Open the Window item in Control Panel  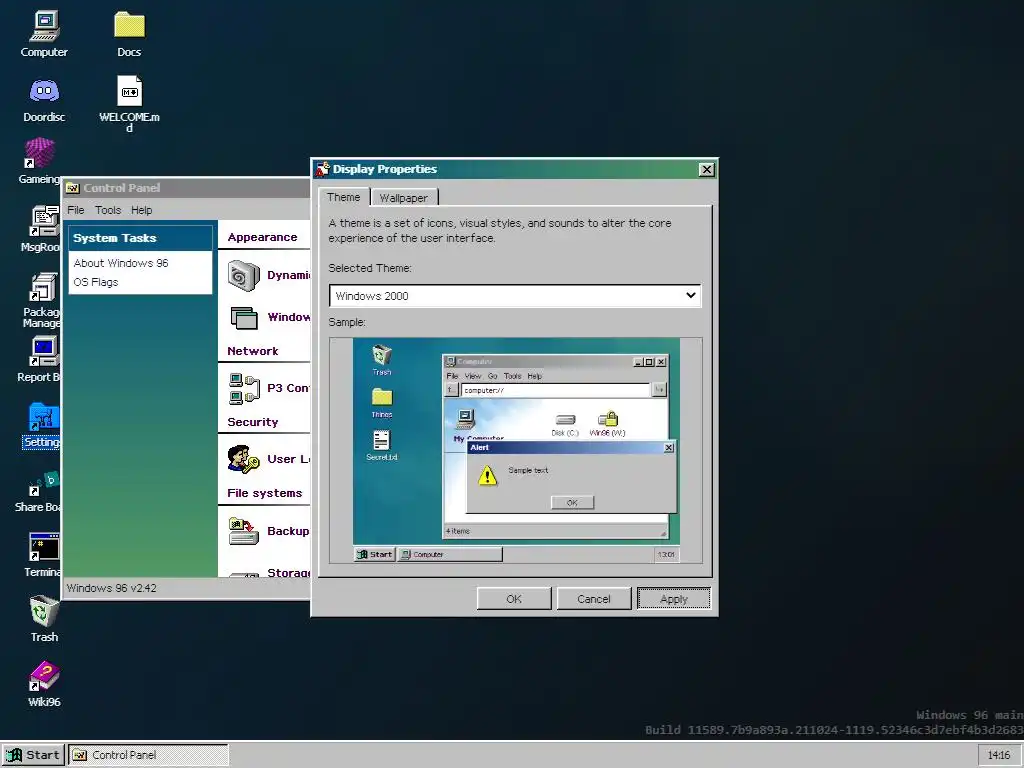pos(268,317)
